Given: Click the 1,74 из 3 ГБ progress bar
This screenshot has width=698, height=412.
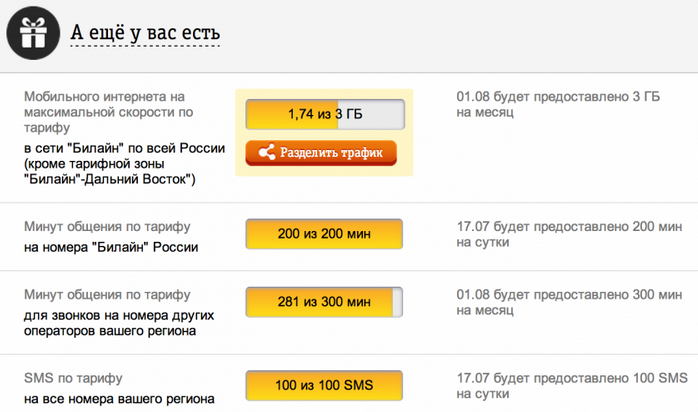Looking at the screenshot, I should 324,115.
